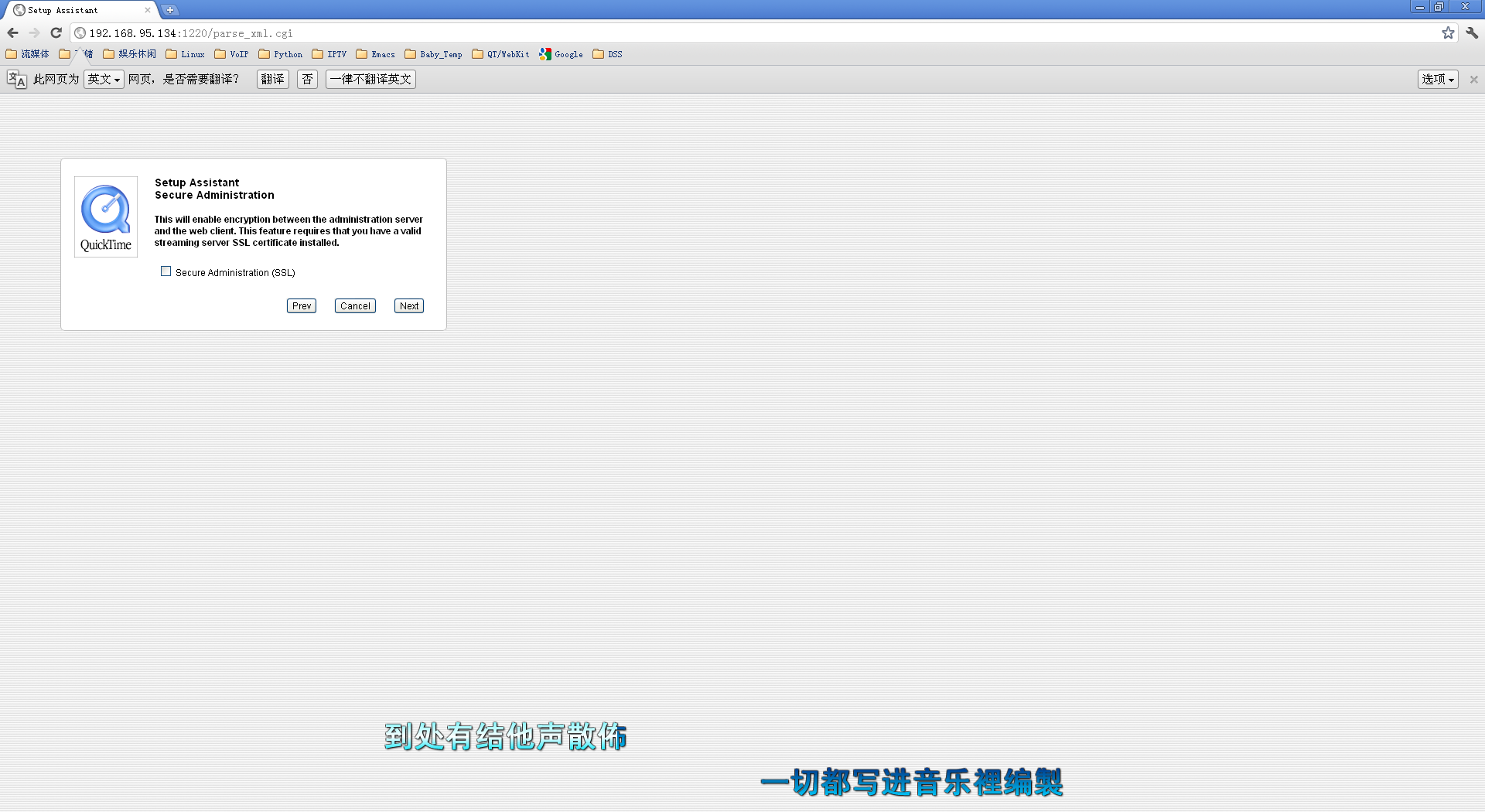The width and height of the screenshot is (1485, 812).
Task: Open the 选项 options dropdown
Action: (x=1438, y=79)
